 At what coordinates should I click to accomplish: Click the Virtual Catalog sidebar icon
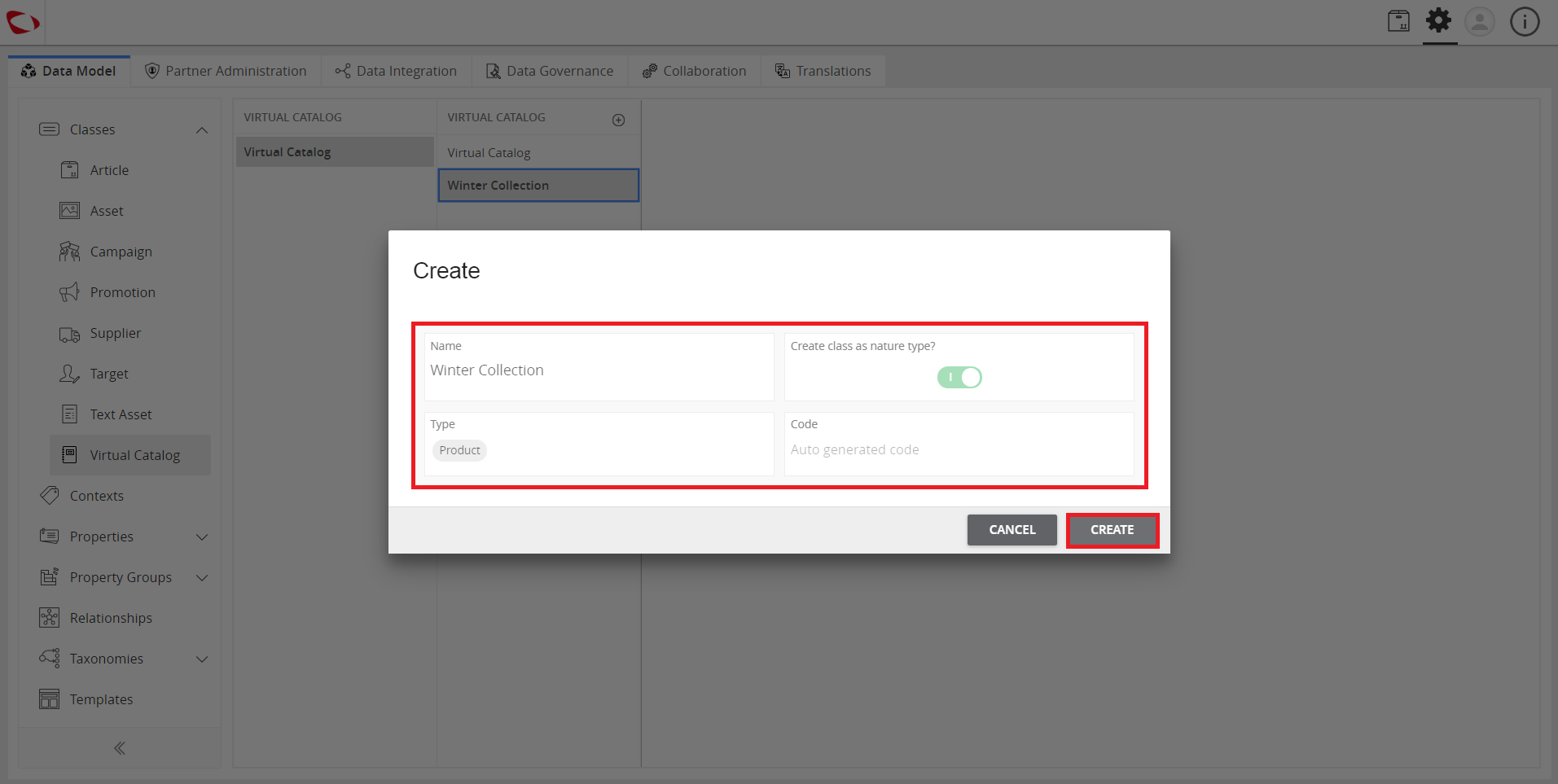[70, 455]
